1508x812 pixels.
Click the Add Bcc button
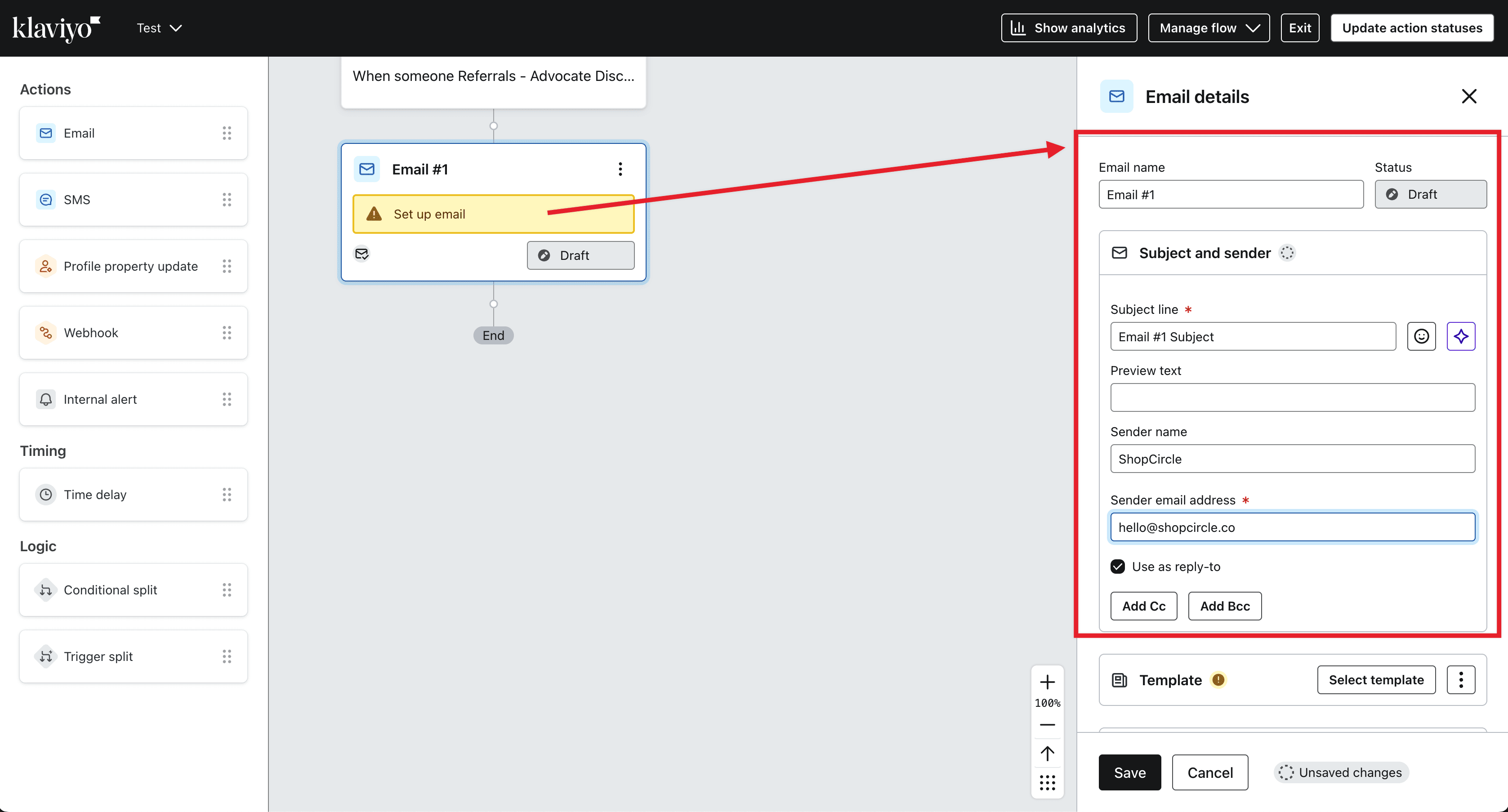[1224, 606]
